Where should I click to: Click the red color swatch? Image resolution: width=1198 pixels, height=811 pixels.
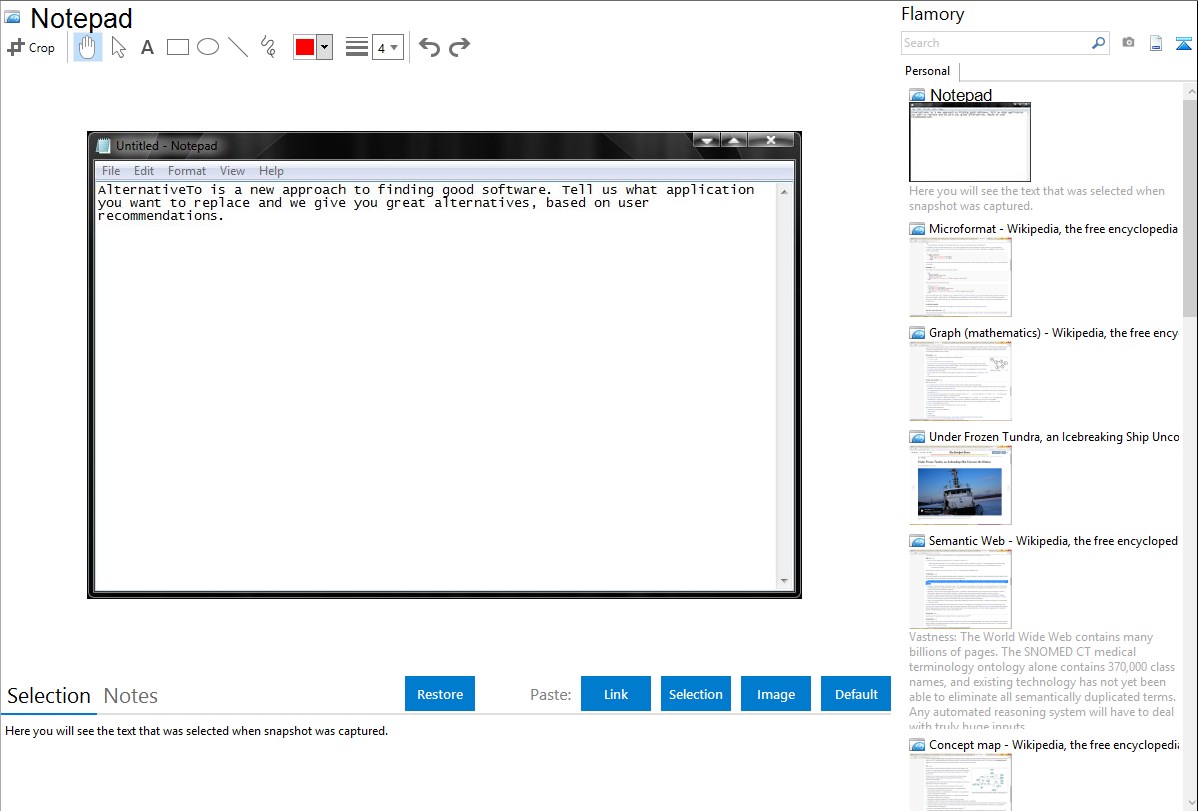[305, 47]
